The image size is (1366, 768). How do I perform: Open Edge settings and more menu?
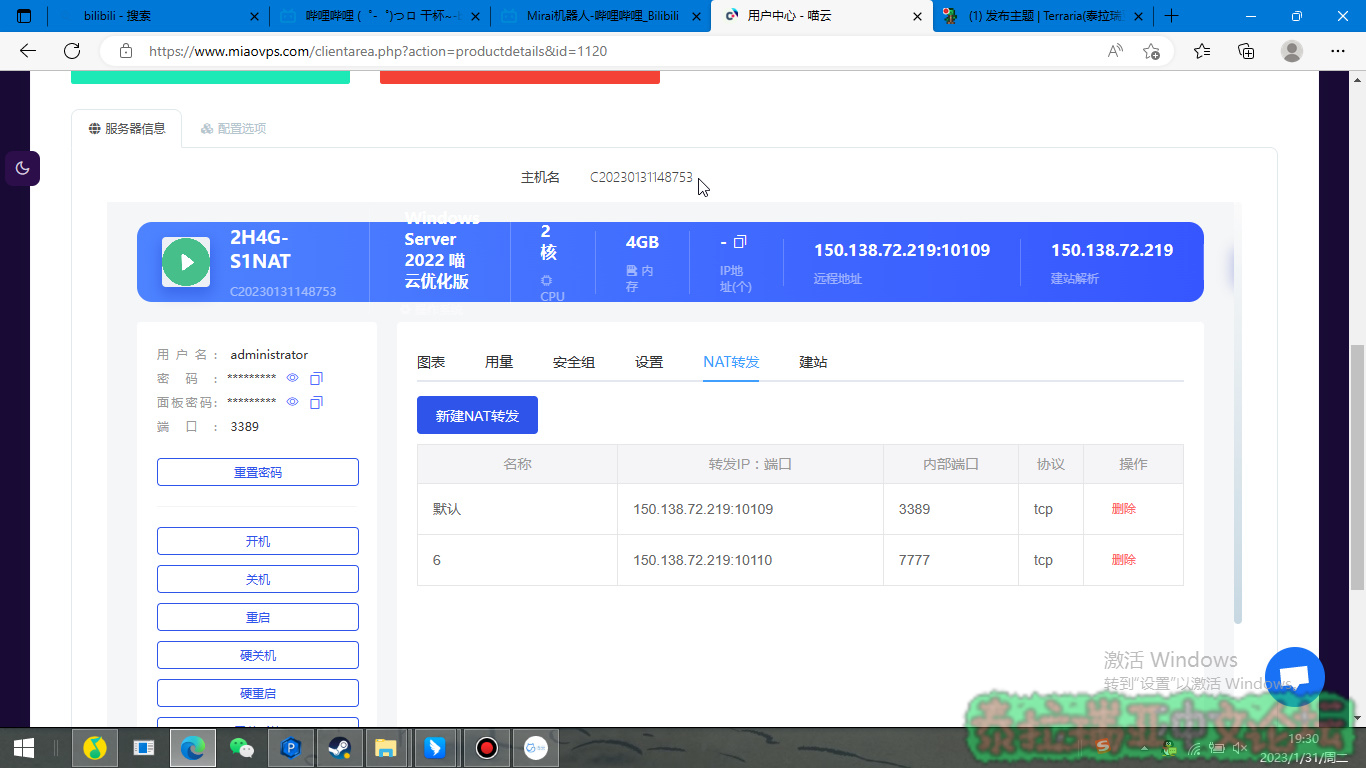click(1338, 51)
